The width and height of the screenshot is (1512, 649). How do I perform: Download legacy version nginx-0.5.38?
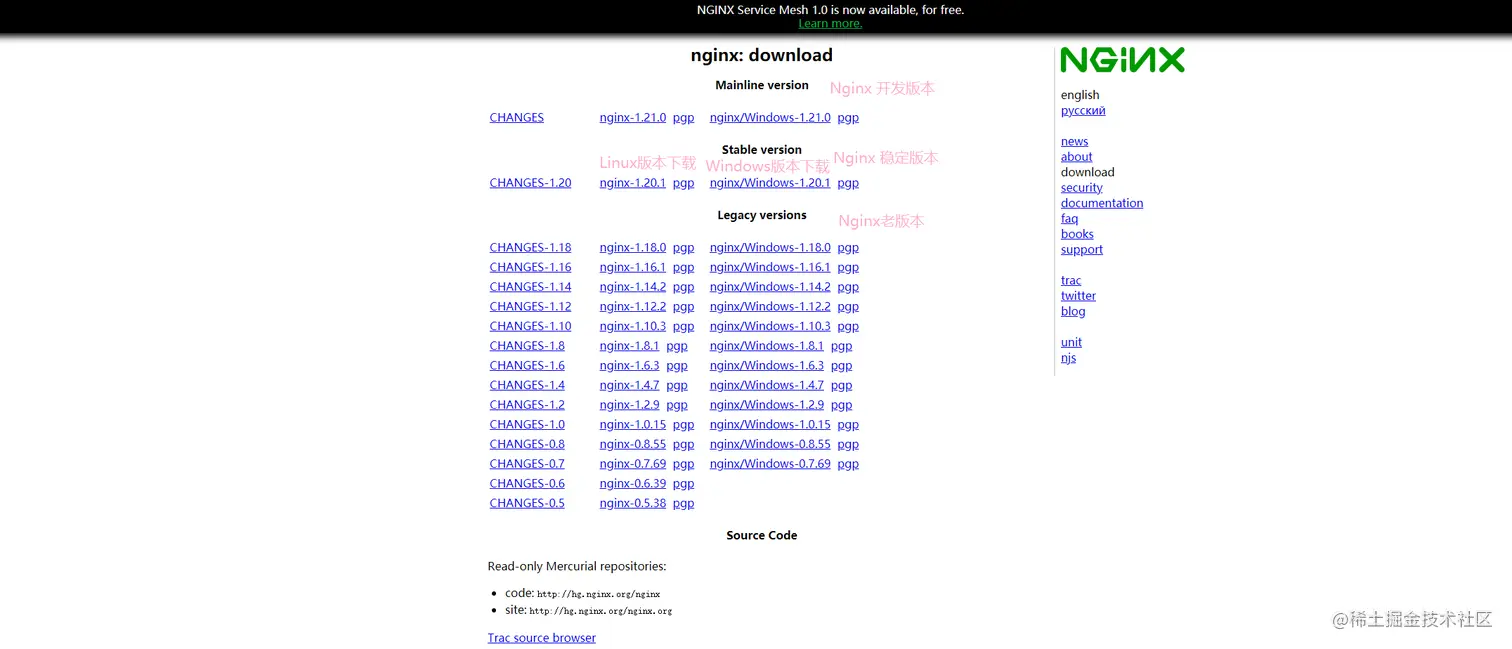click(x=633, y=503)
